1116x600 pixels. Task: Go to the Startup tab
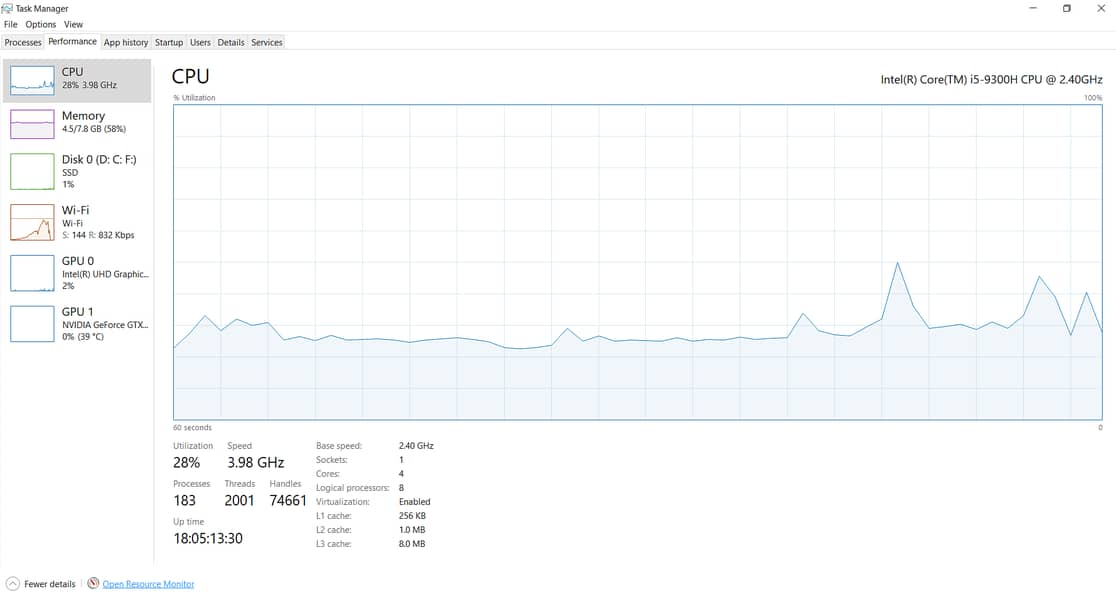click(x=169, y=42)
